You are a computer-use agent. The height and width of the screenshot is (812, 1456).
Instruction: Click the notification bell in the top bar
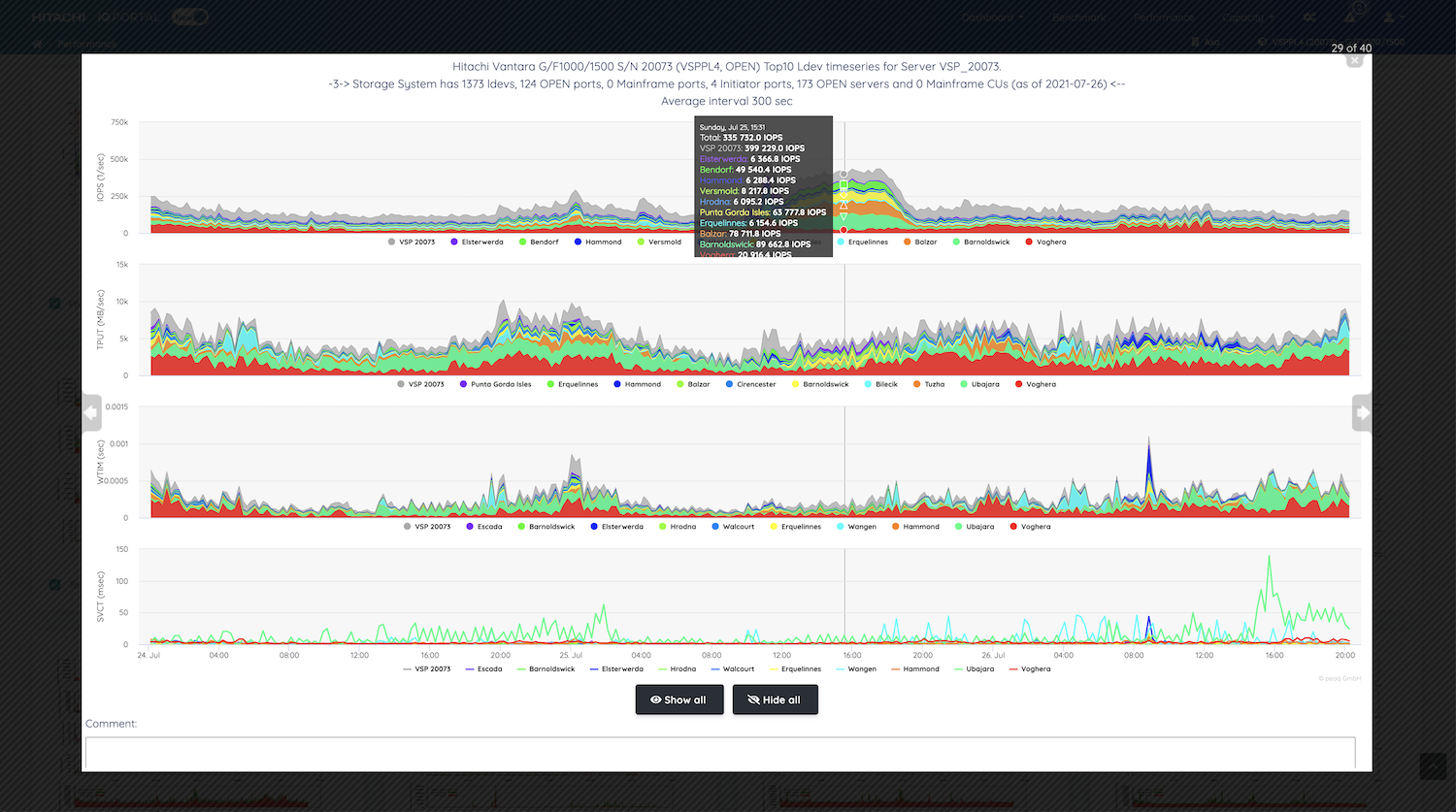click(x=1349, y=17)
